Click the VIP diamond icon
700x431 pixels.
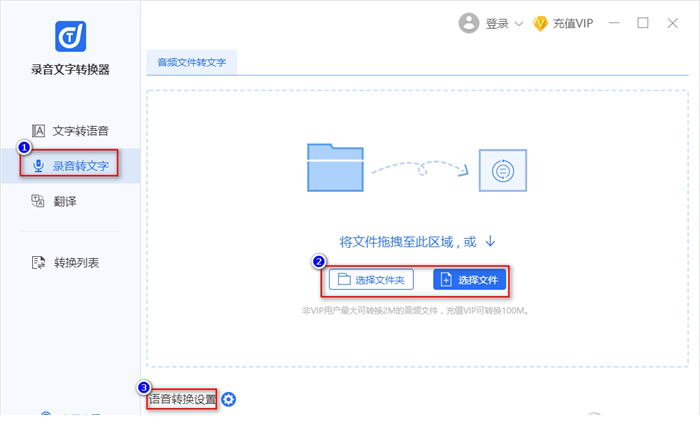tap(540, 23)
